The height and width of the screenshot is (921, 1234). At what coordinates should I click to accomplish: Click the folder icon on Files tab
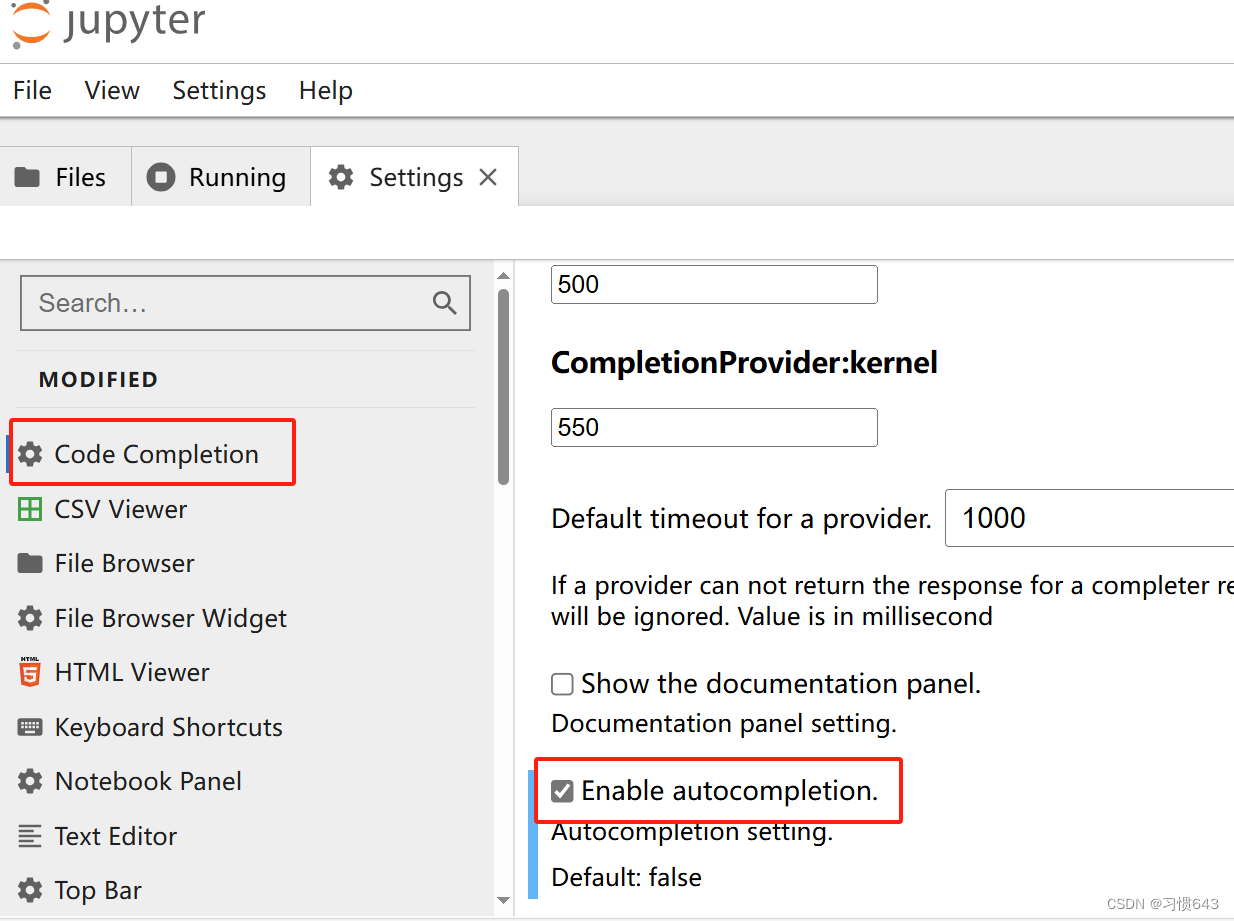[27, 177]
